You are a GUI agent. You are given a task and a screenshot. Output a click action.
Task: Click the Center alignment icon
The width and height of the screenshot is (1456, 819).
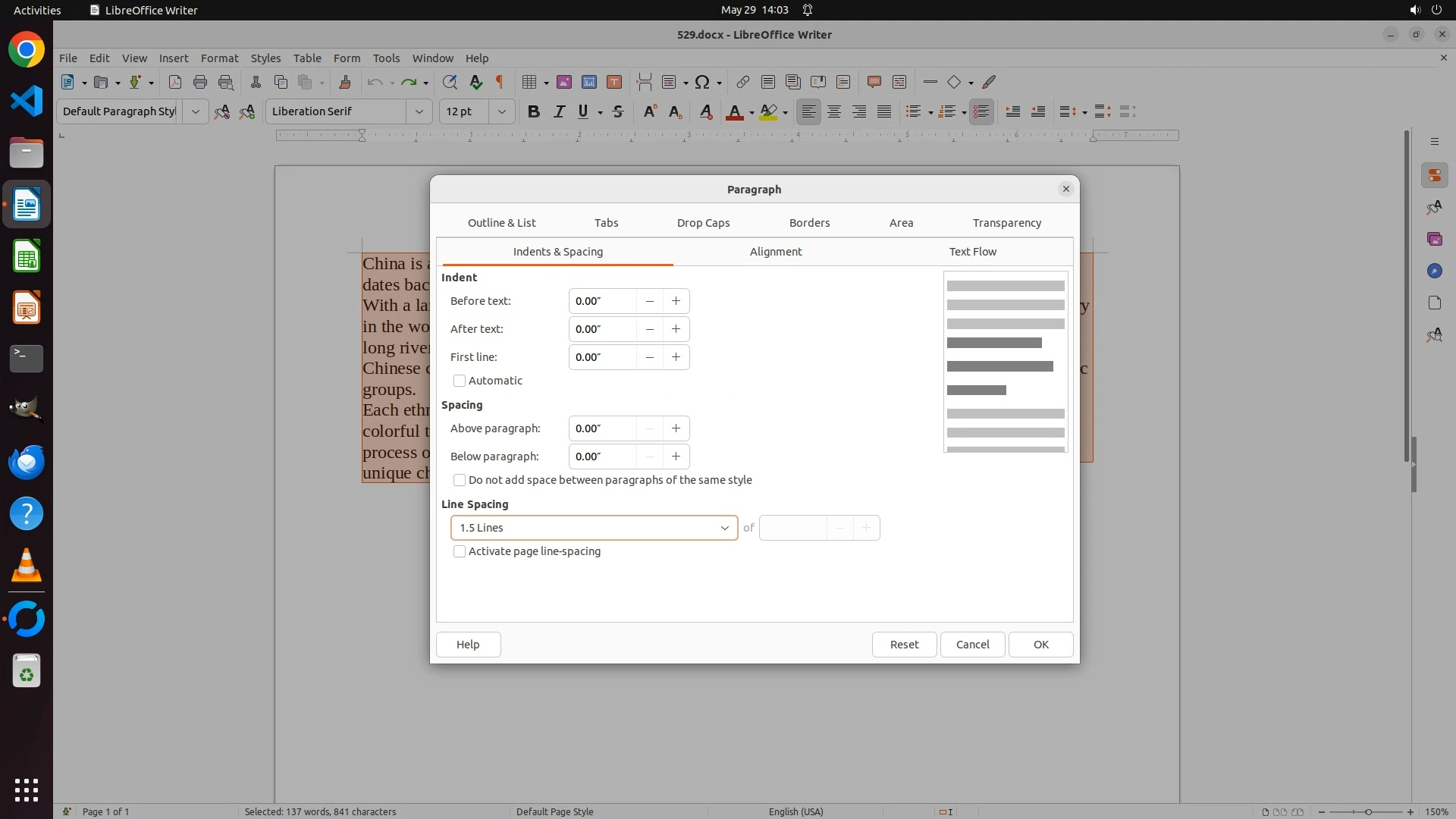pos(833,111)
